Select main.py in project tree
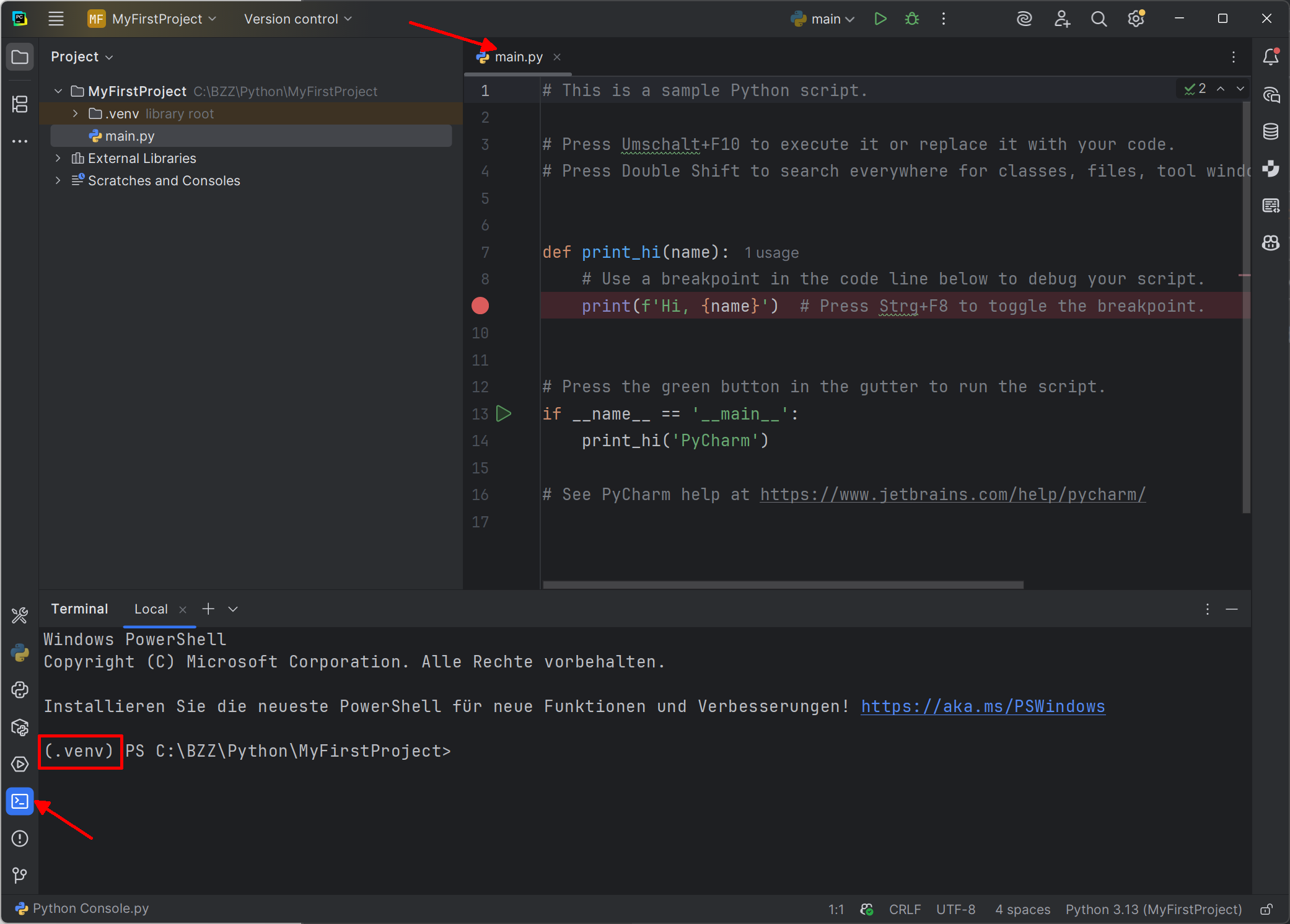 251,136
